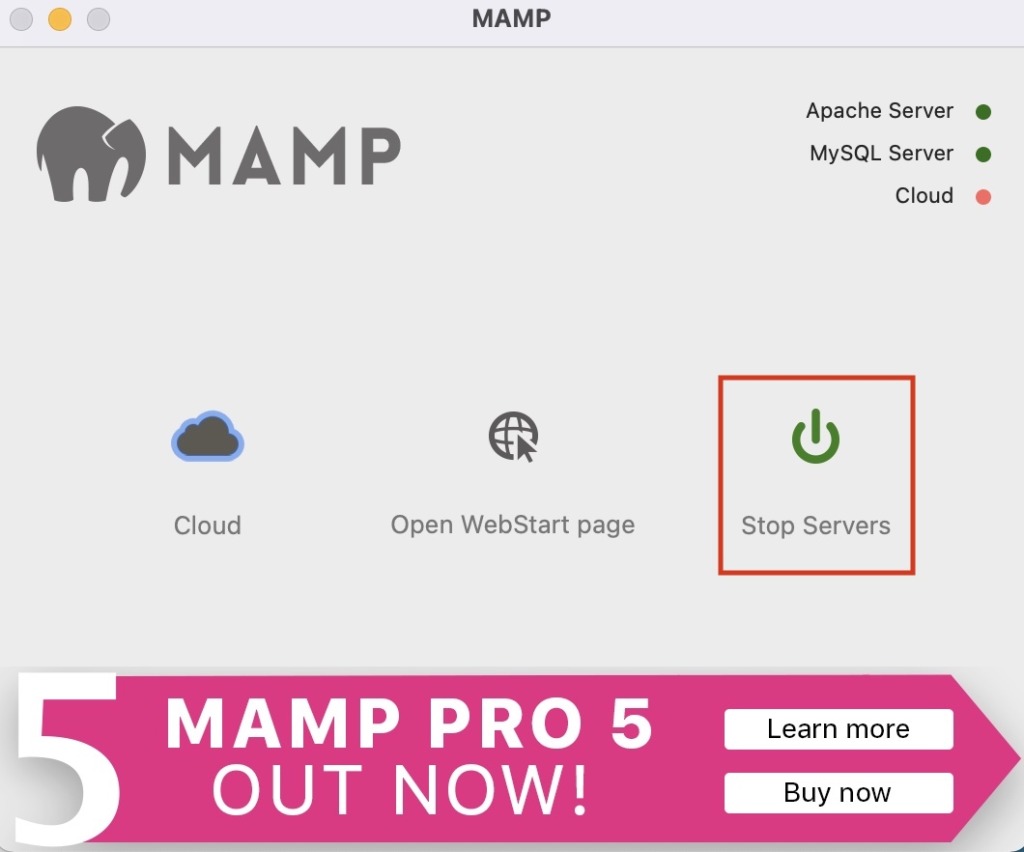Click the Apache Server status label

click(x=880, y=110)
